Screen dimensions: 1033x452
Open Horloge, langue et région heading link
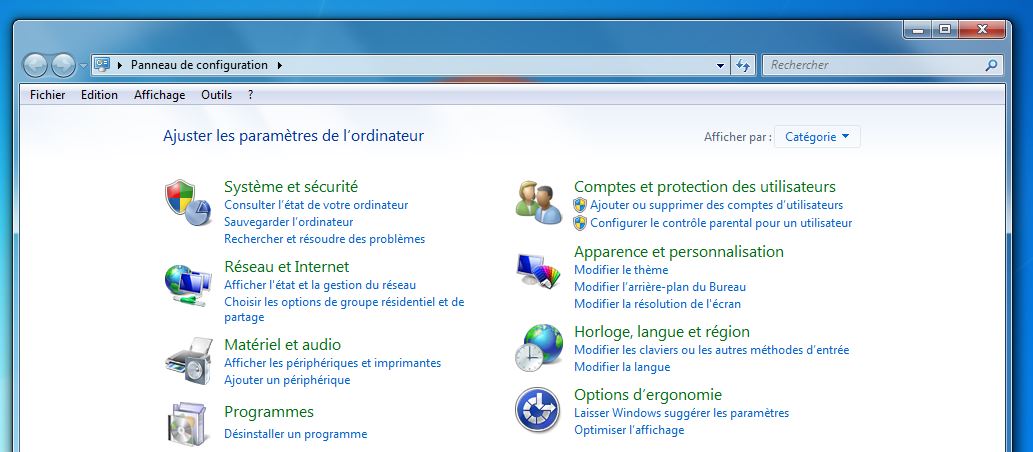click(662, 332)
